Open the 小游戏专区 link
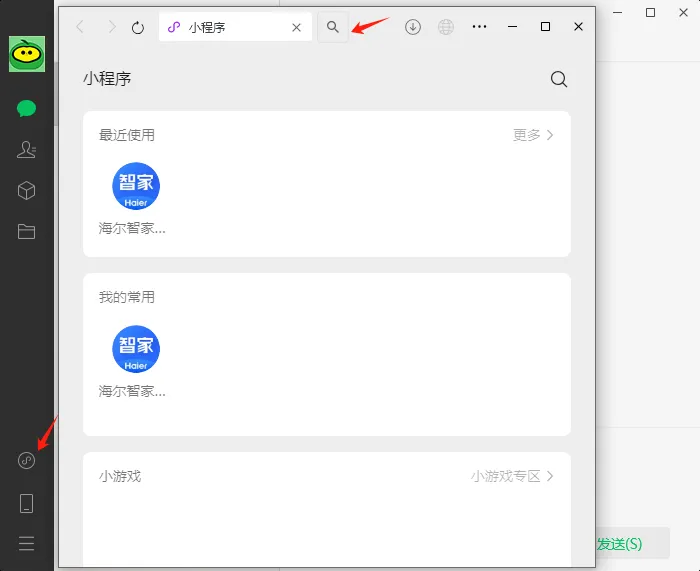This screenshot has width=700, height=571. (512, 476)
